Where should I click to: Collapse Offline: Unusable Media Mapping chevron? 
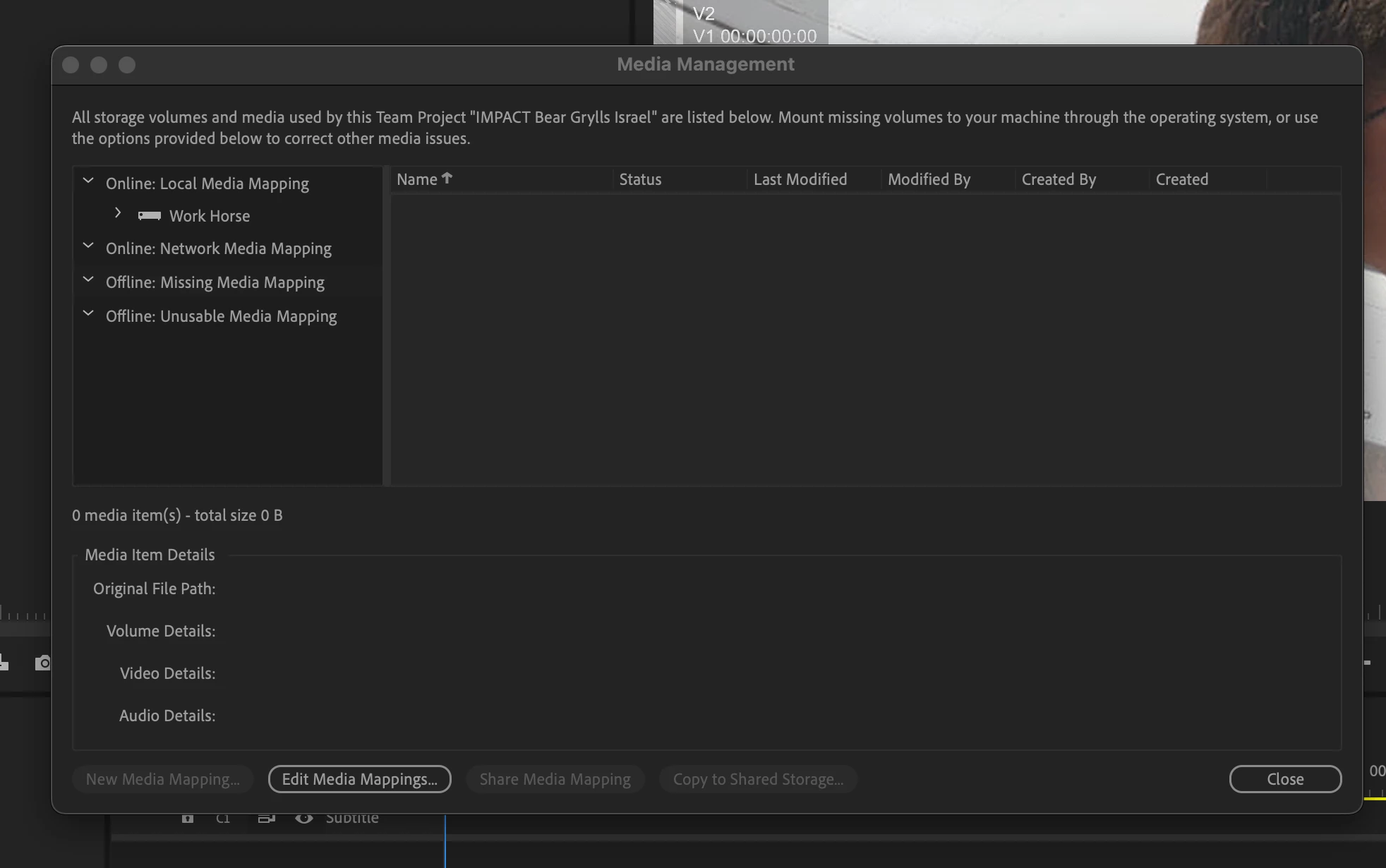tap(88, 313)
